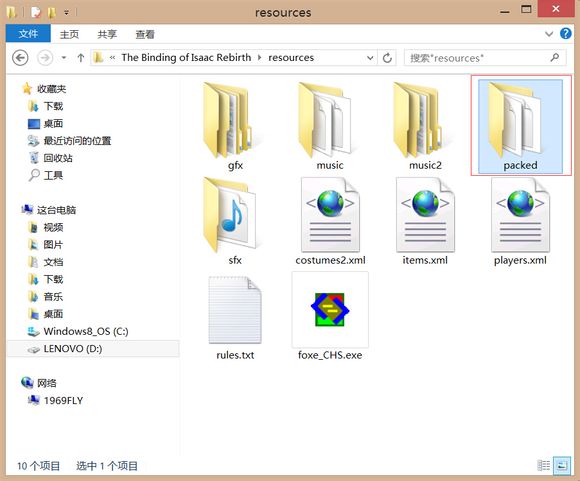Image resolution: width=580 pixels, height=481 pixels.
Task: Switch to details view layout
Action: (544, 465)
